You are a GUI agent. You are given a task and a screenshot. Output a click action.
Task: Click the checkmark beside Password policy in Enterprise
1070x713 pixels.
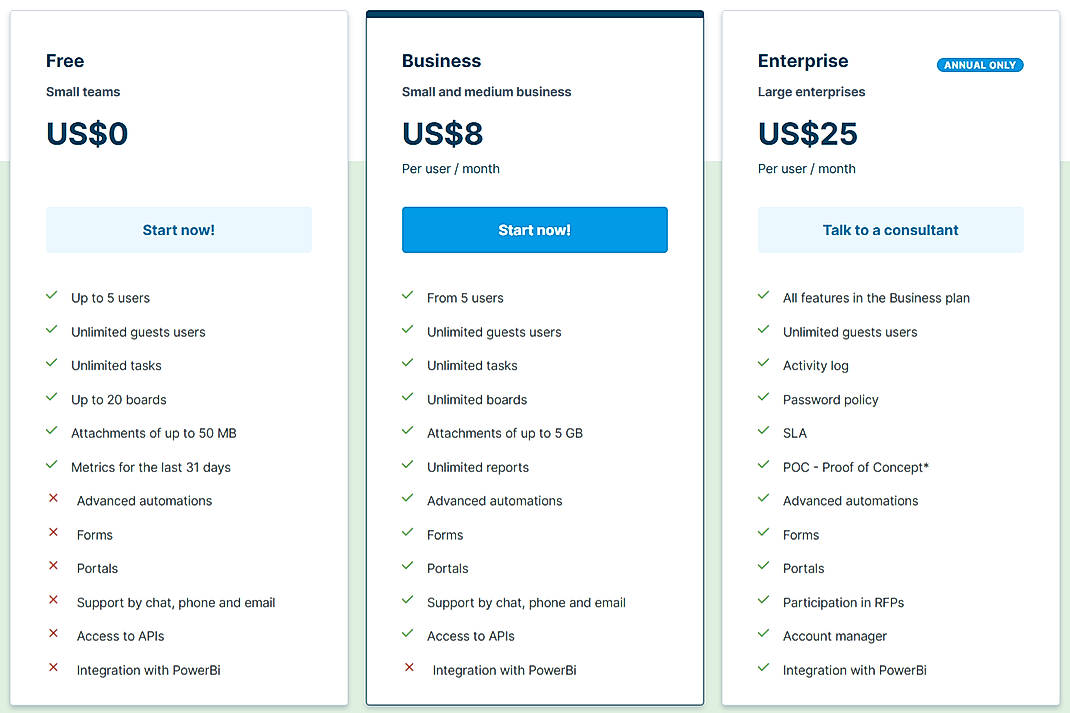click(764, 399)
